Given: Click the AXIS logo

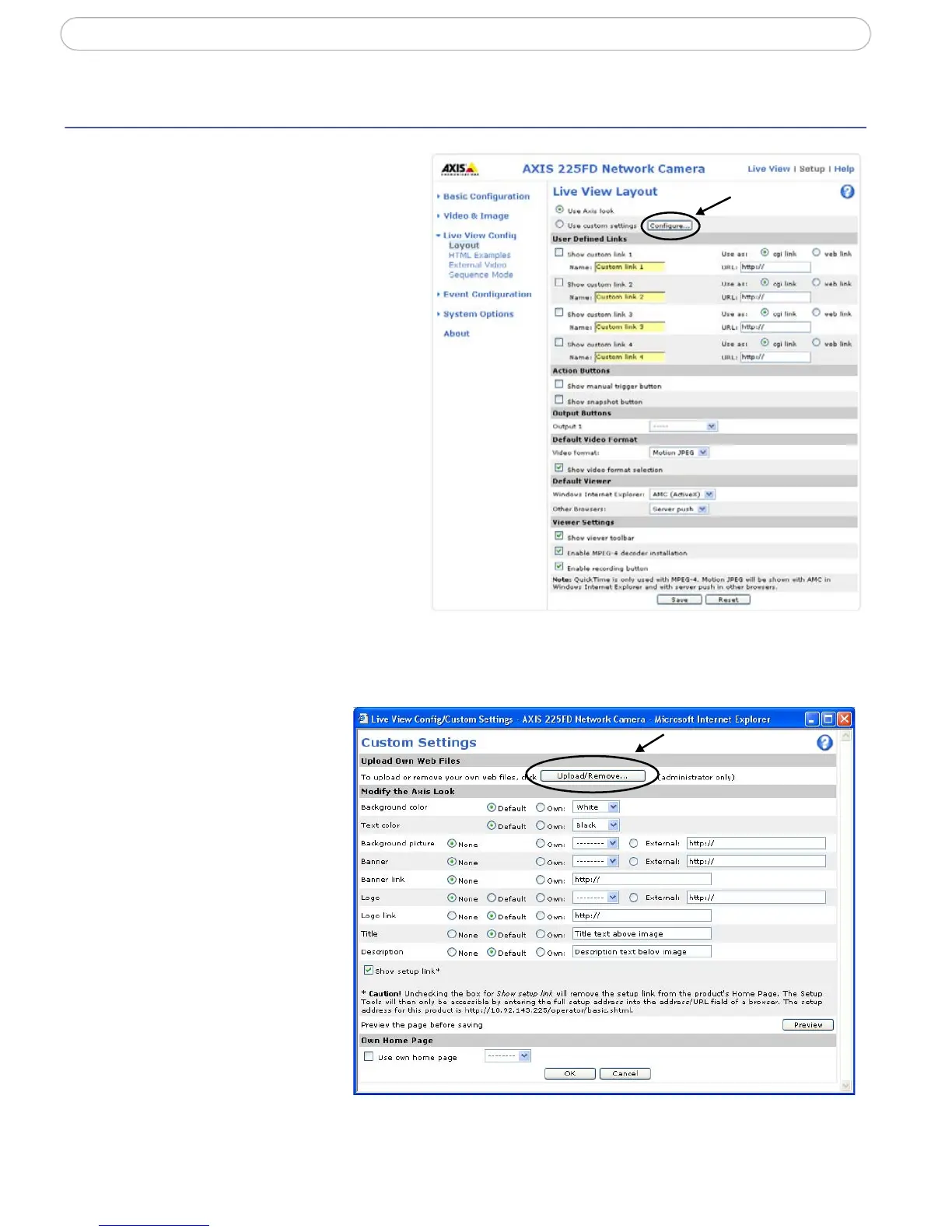Looking at the screenshot, I should click(460, 169).
